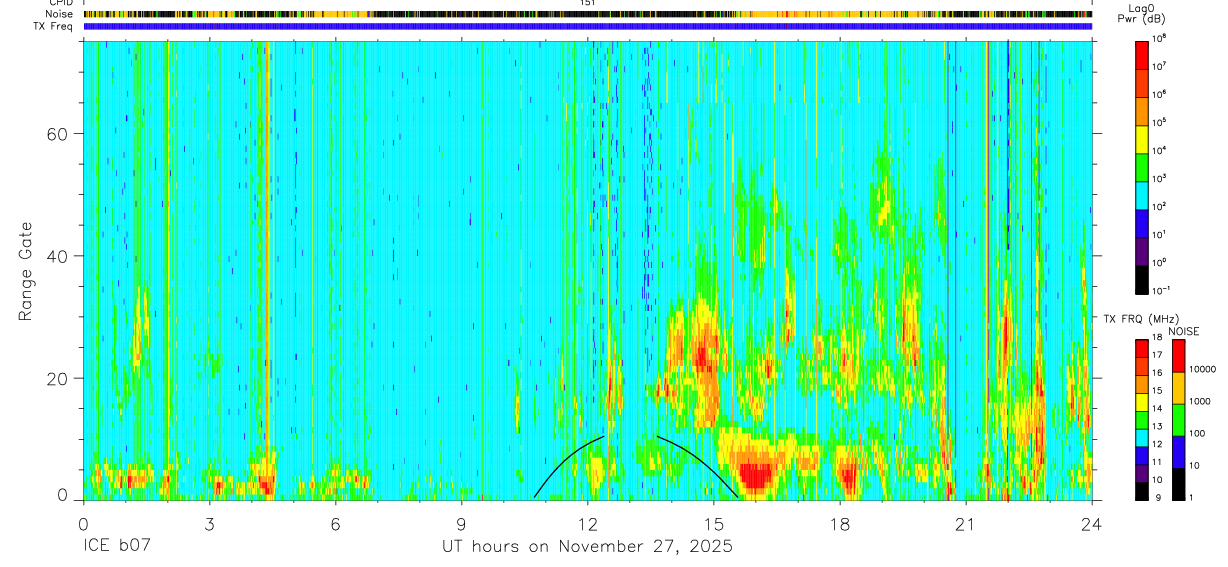
Task: Click the cyan 10^2–10^3 Lag0 power swatch
Action: tap(1142, 193)
